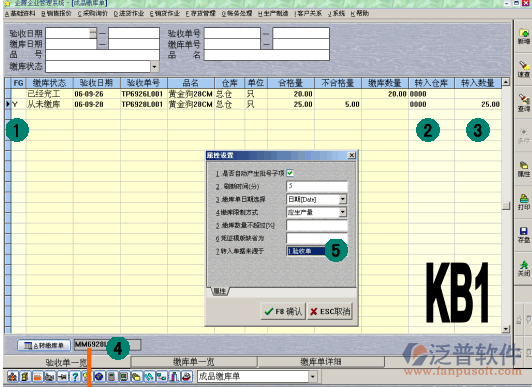Click the F8 确认 confirm button
Image resolution: width=532 pixels, height=387 pixels.
pyautogui.click(x=283, y=311)
